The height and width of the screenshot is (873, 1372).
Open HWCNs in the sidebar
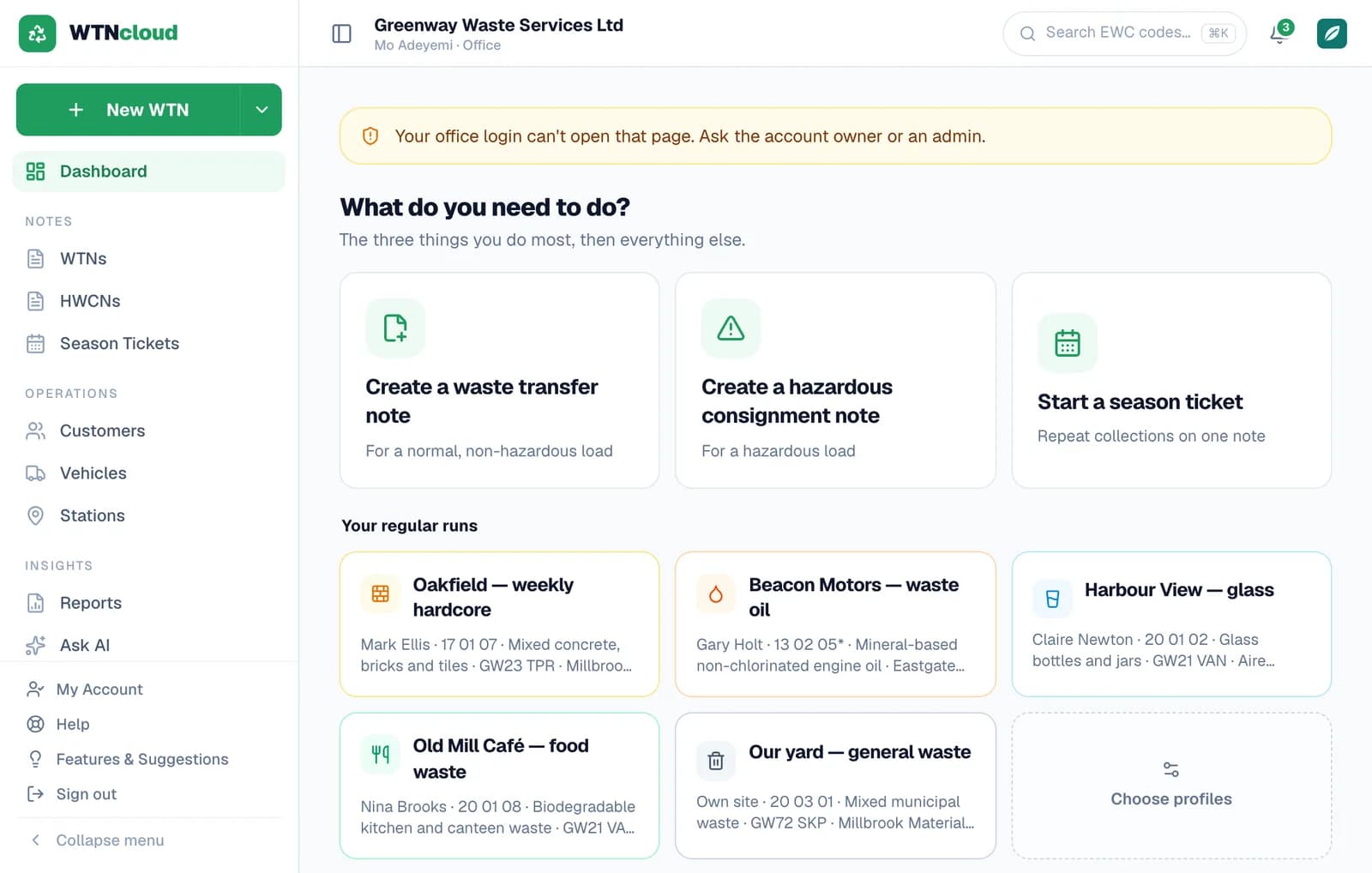tap(149, 301)
